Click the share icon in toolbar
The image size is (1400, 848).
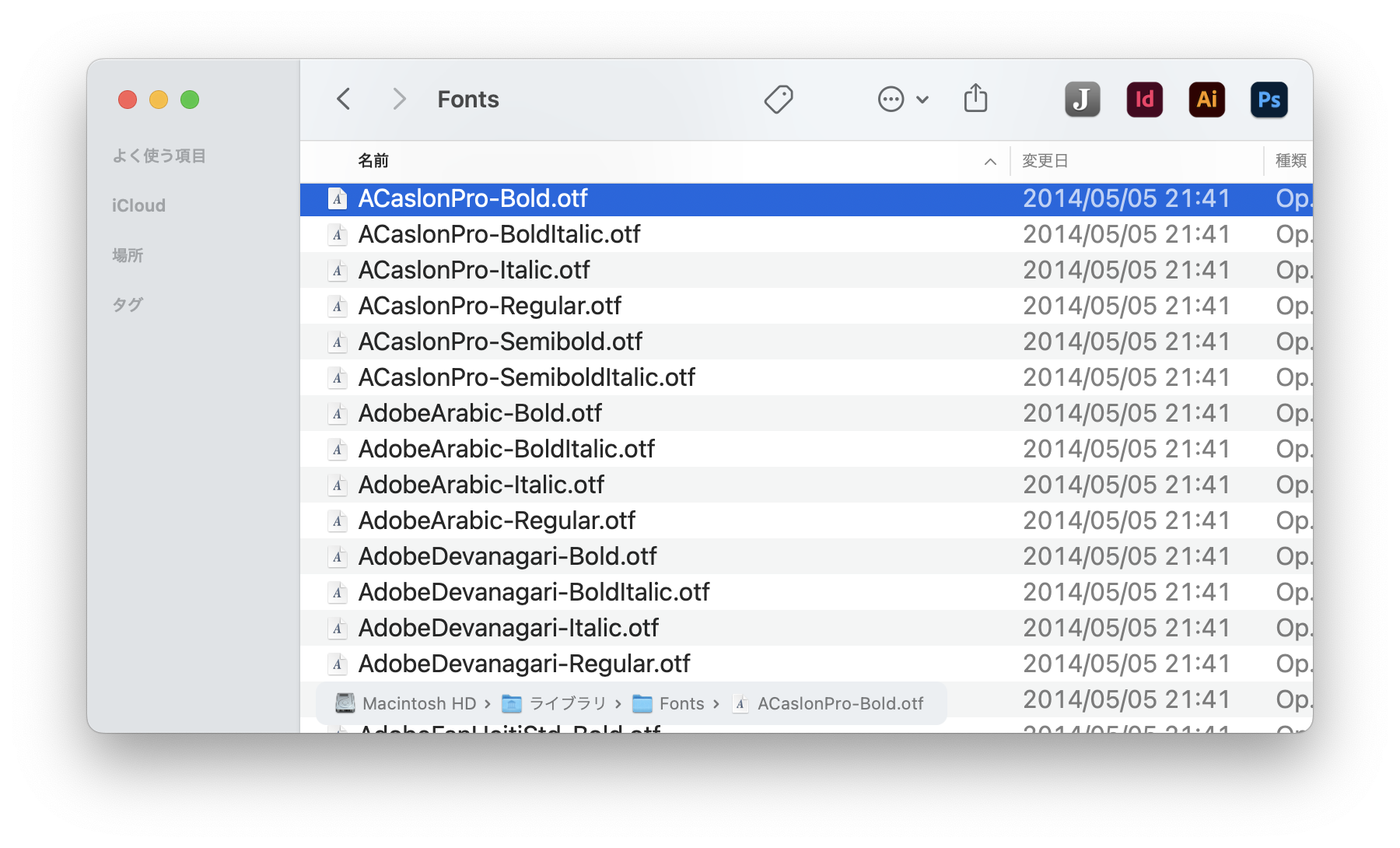click(x=975, y=99)
